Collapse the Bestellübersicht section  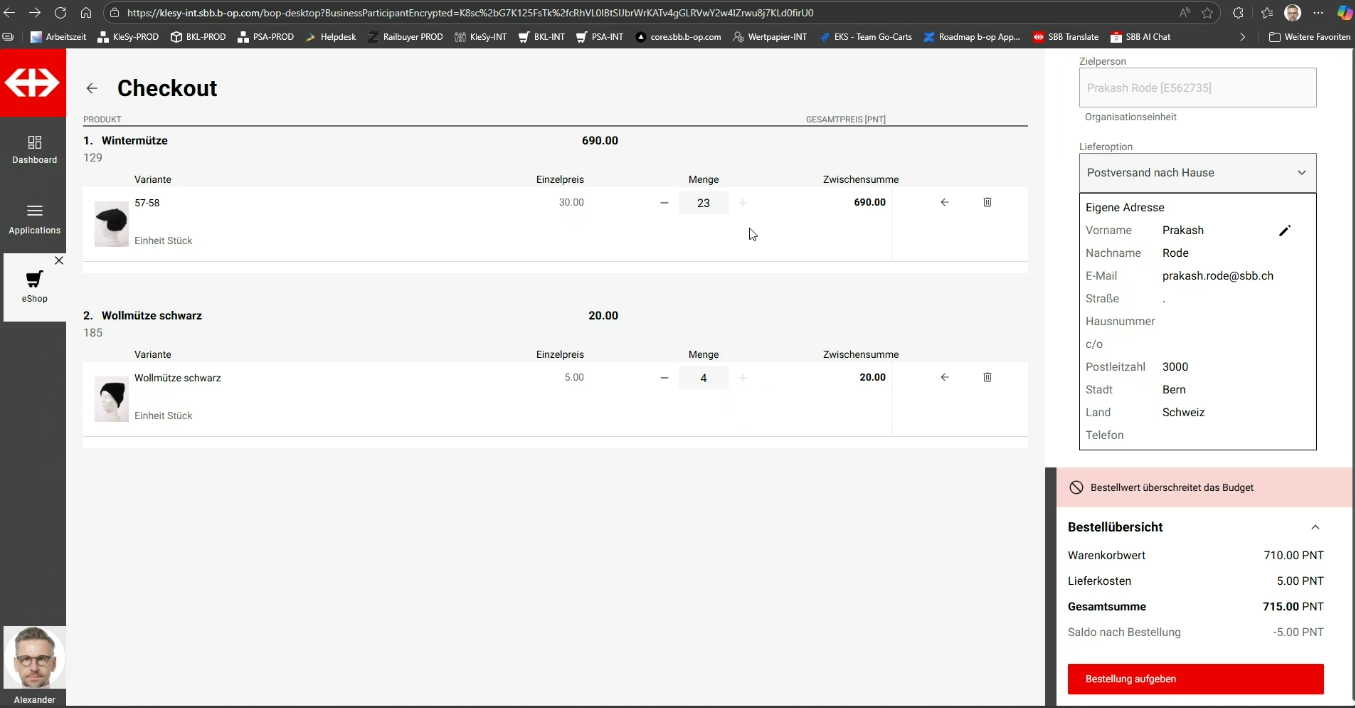1315,527
